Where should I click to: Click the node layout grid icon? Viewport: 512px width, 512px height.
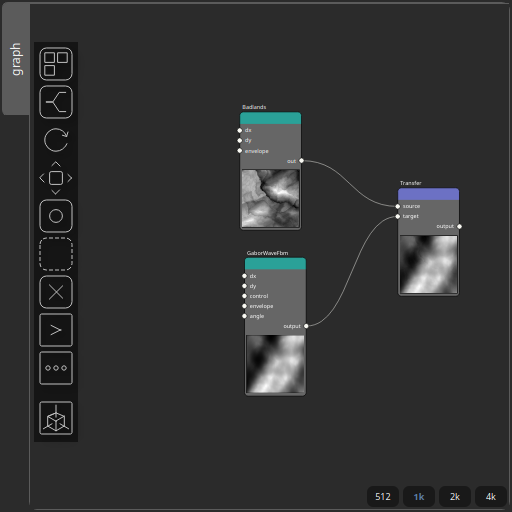[56, 64]
